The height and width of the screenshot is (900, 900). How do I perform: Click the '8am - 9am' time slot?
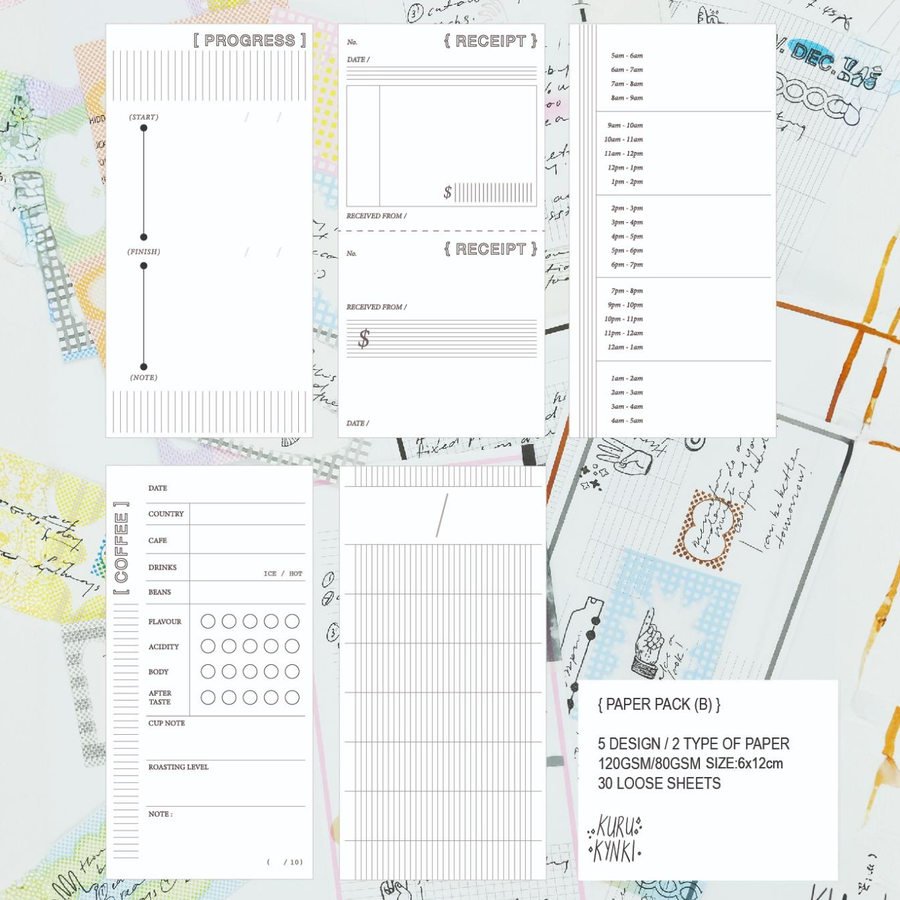click(627, 98)
